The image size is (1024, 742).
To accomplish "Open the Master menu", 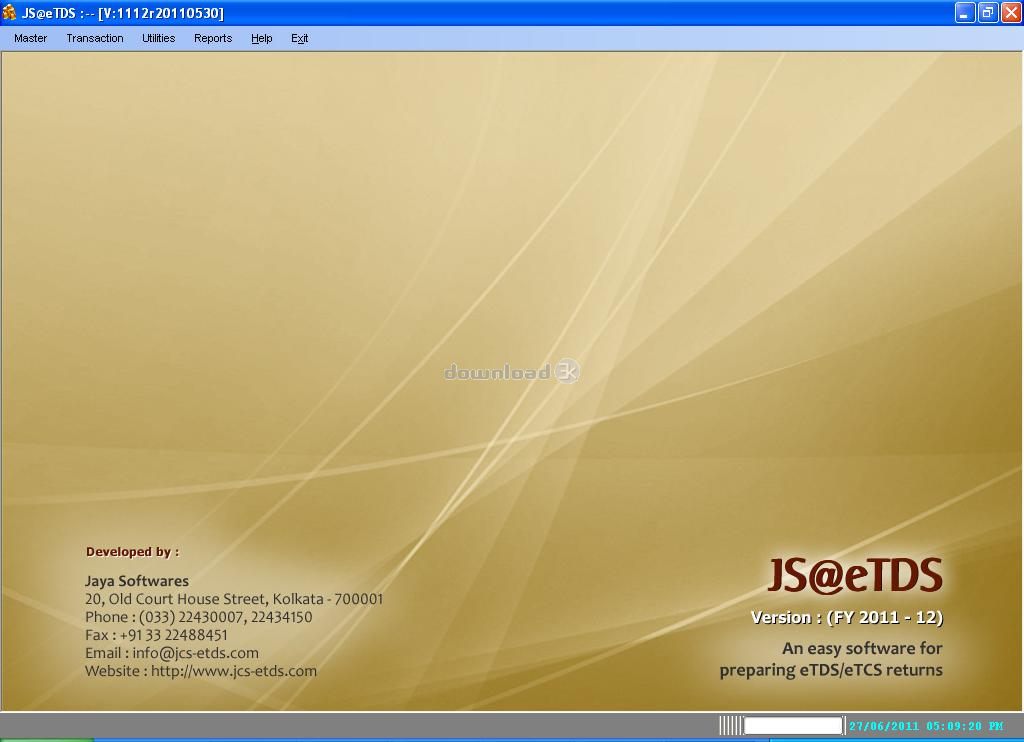I will [30, 39].
